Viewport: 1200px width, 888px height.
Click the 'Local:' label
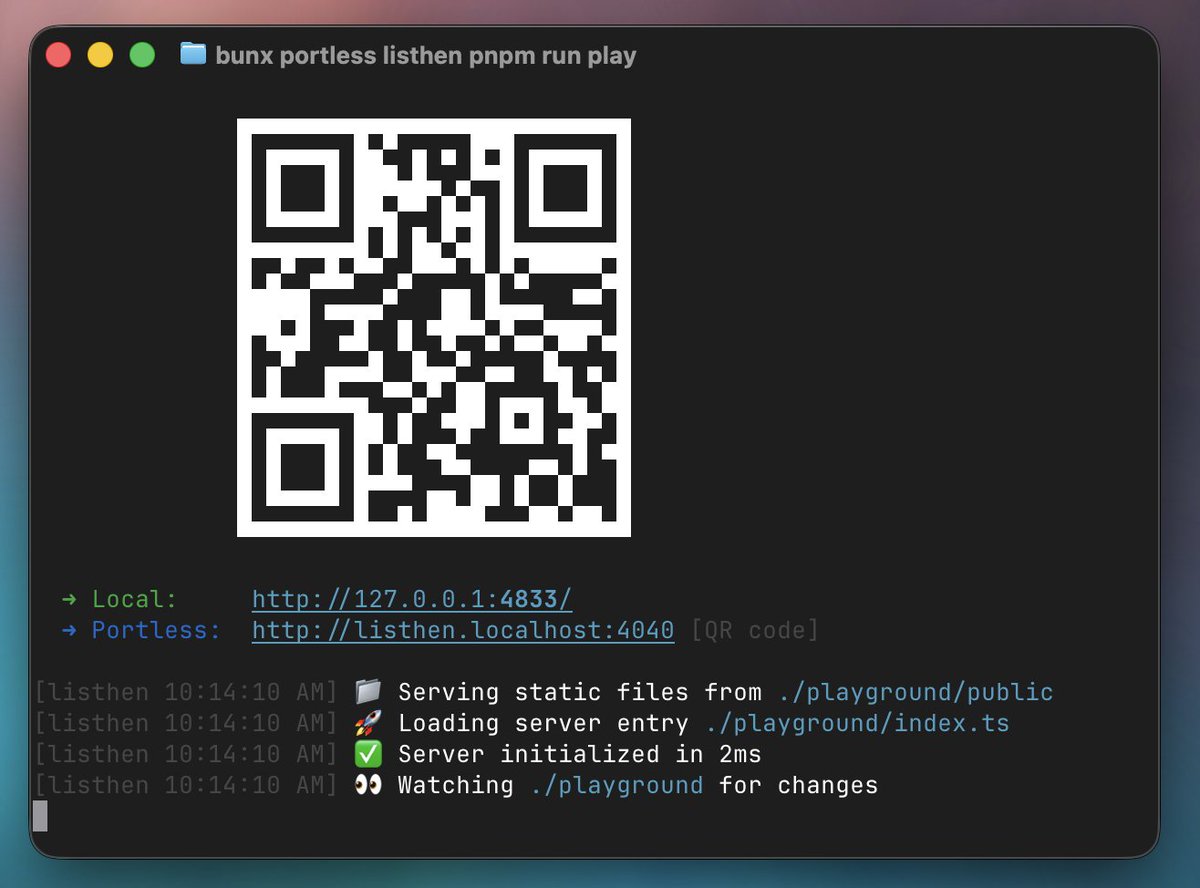(135, 600)
